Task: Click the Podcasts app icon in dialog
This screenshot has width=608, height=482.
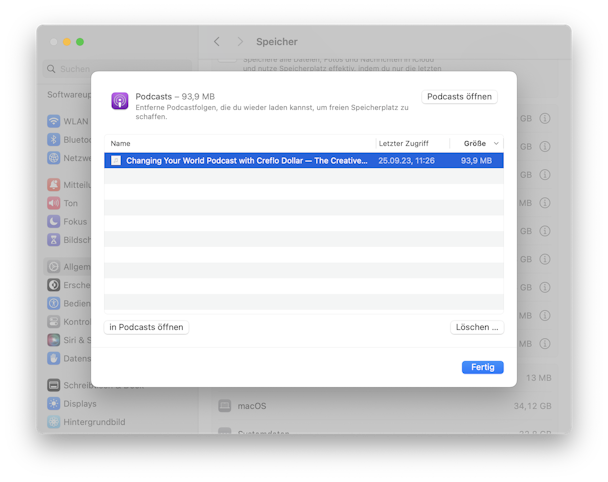Action: (x=120, y=101)
